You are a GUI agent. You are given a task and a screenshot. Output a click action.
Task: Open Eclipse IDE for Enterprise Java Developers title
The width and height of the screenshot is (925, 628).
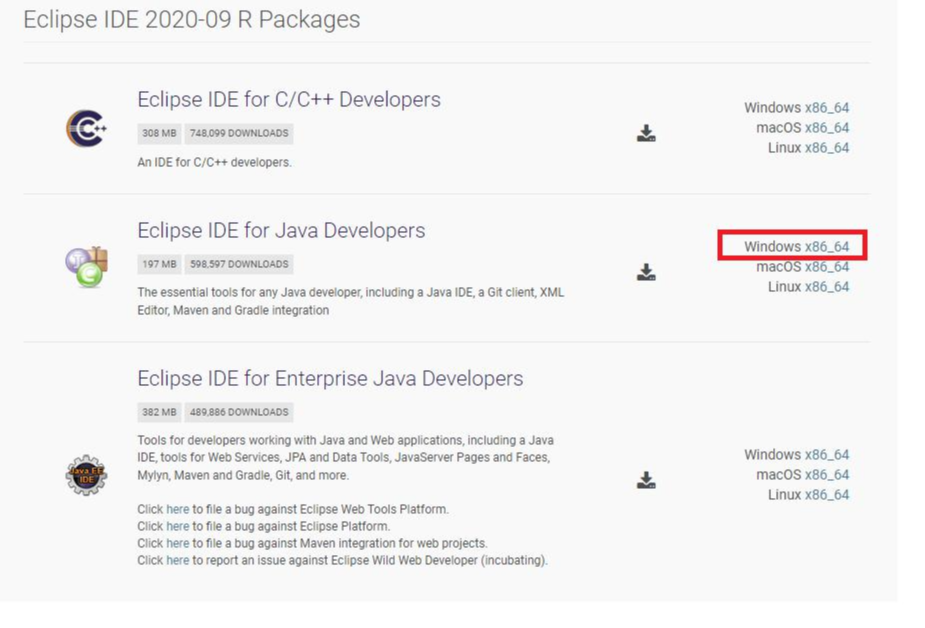330,379
